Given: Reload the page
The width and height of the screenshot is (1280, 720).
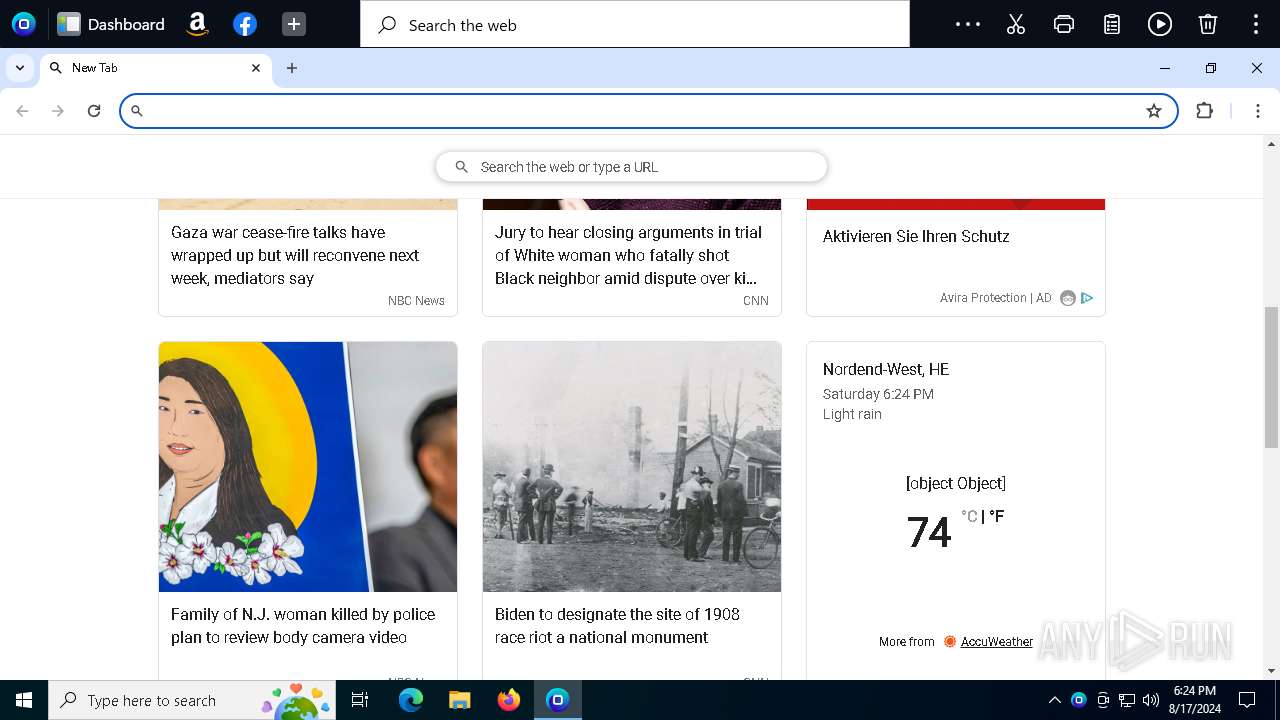Looking at the screenshot, I should click(x=94, y=111).
